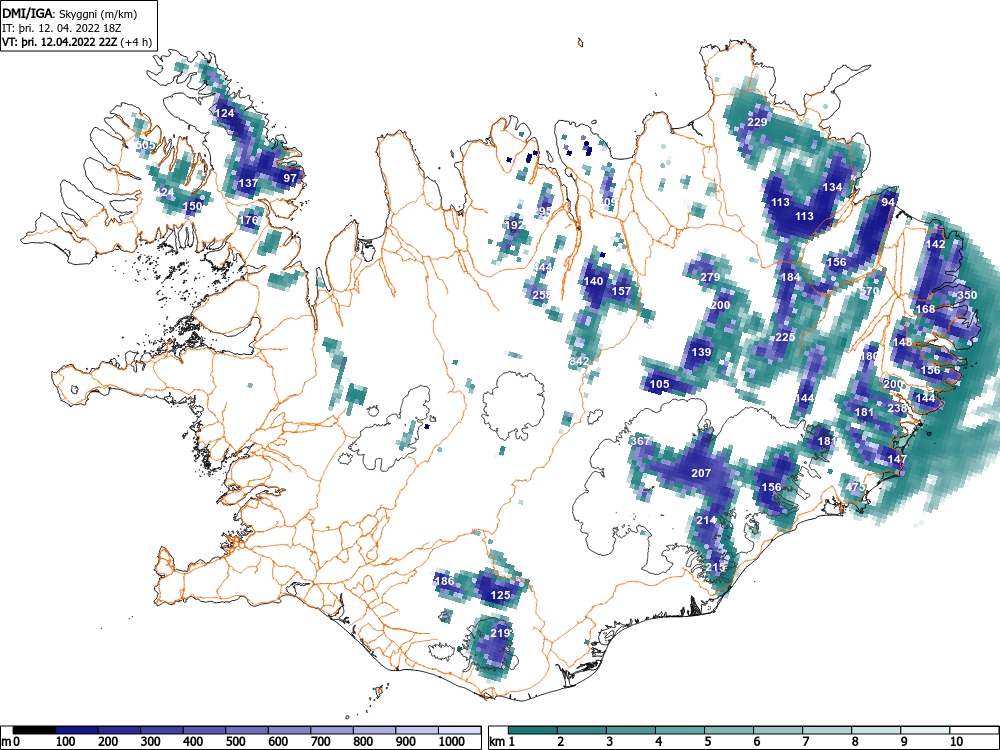The width and height of the screenshot is (1000, 750).
Task: Click visibility value 157 on the map
Action: 621,291
